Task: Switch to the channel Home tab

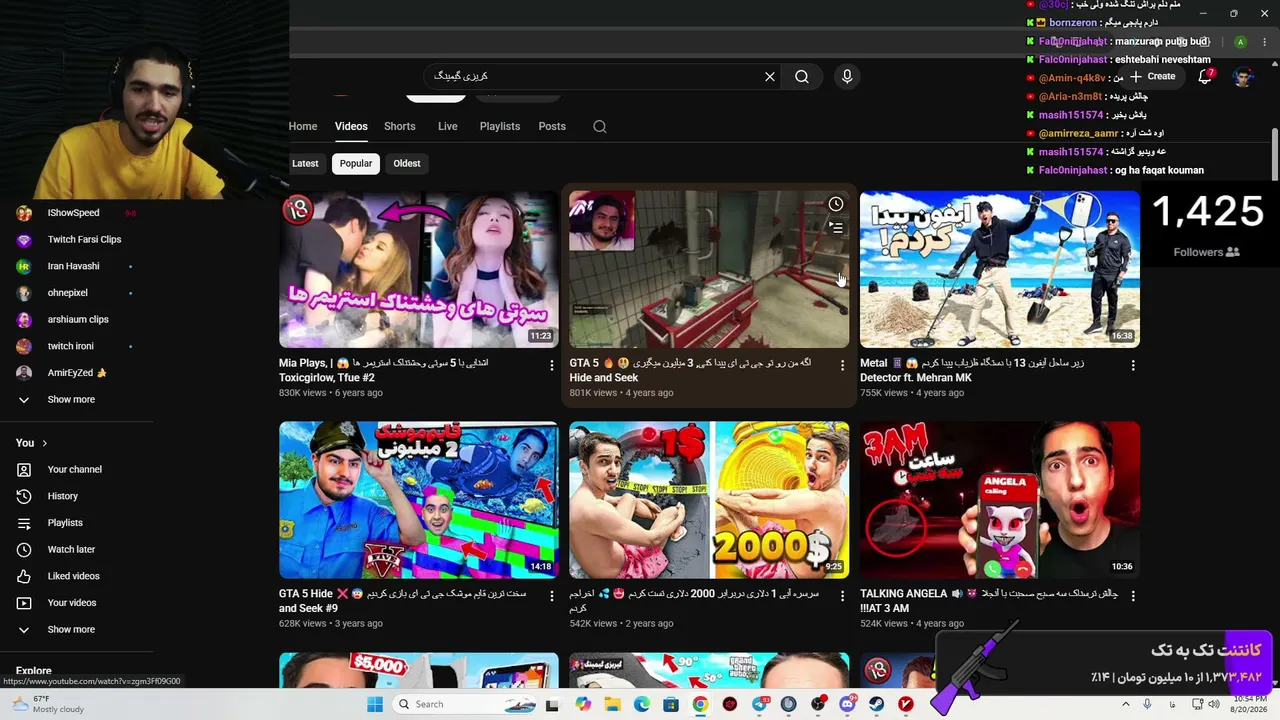Action: [303, 127]
